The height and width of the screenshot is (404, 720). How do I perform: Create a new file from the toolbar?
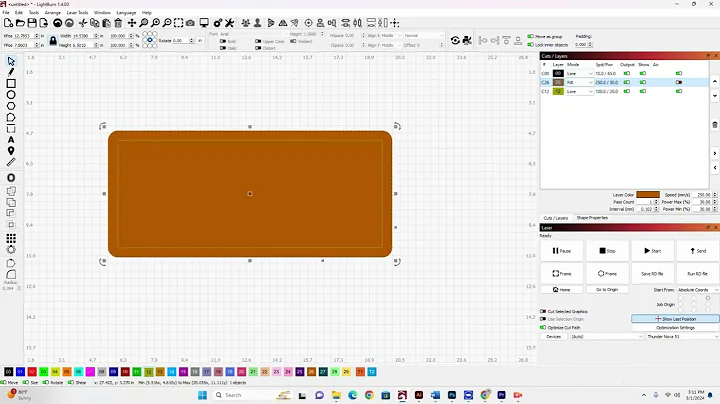point(8,23)
